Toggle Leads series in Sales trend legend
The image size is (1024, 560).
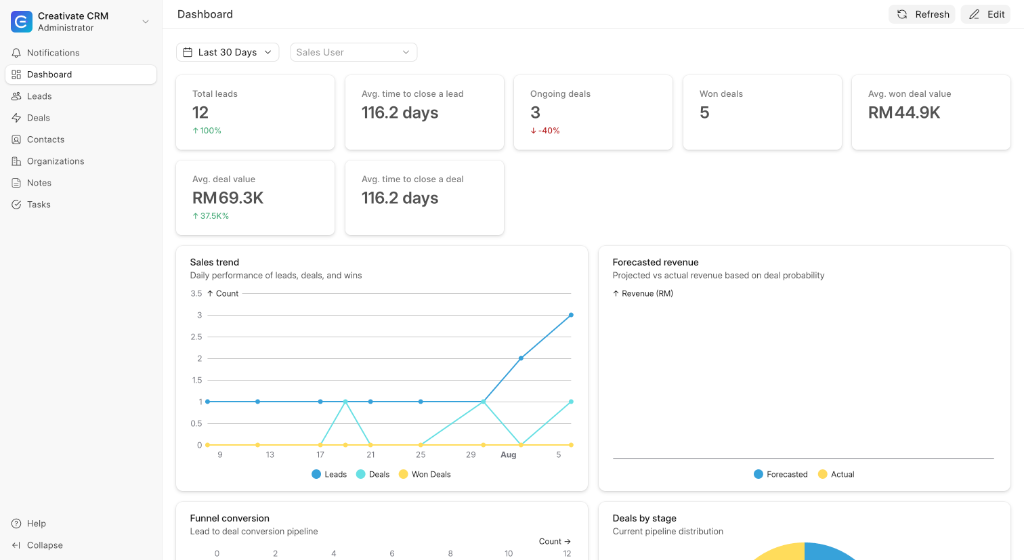329,474
